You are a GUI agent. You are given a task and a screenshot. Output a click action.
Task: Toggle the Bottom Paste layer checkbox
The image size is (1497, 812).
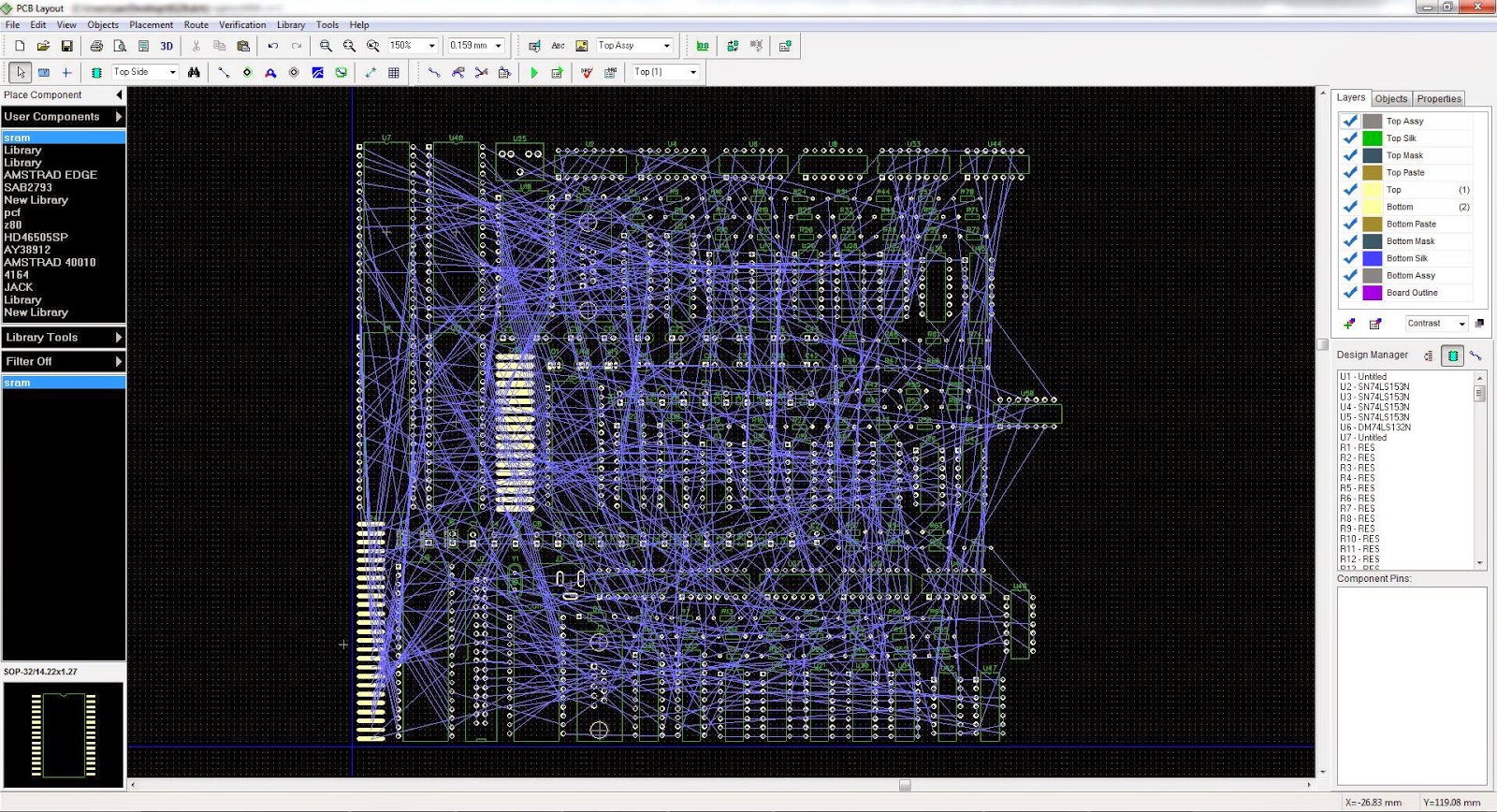click(x=1350, y=224)
